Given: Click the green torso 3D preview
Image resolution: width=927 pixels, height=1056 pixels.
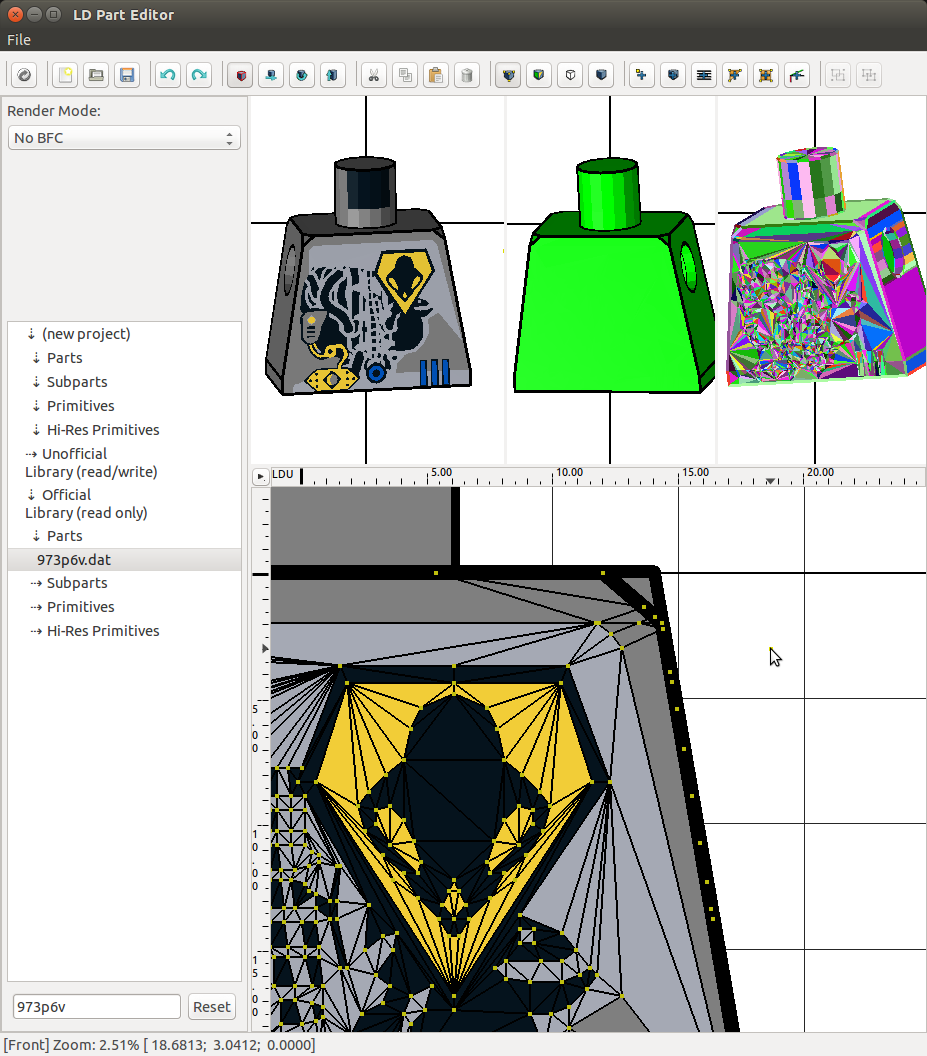Looking at the screenshot, I should (612, 276).
